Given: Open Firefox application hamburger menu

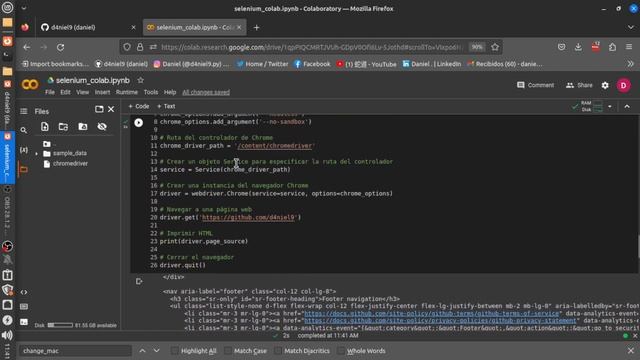Looking at the screenshot, I should point(629,47).
